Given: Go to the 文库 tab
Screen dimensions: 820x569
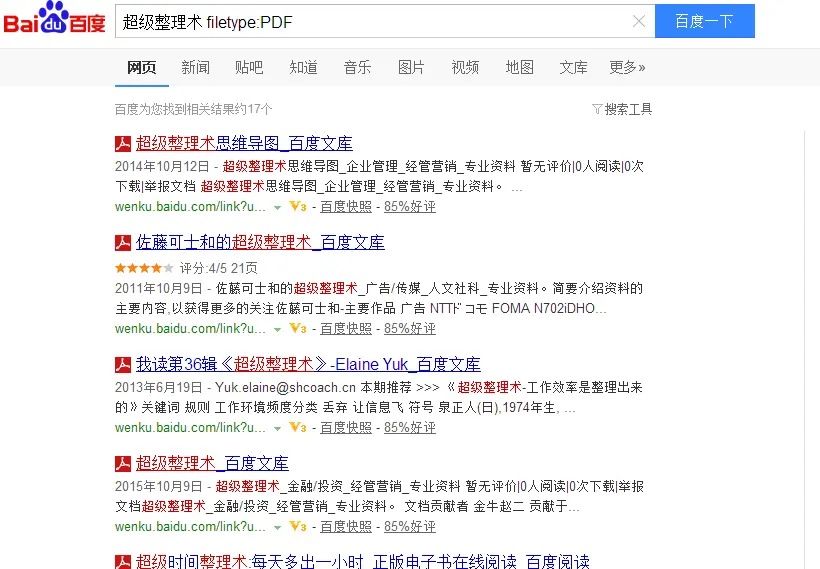Looking at the screenshot, I should click(x=573, y=67).
